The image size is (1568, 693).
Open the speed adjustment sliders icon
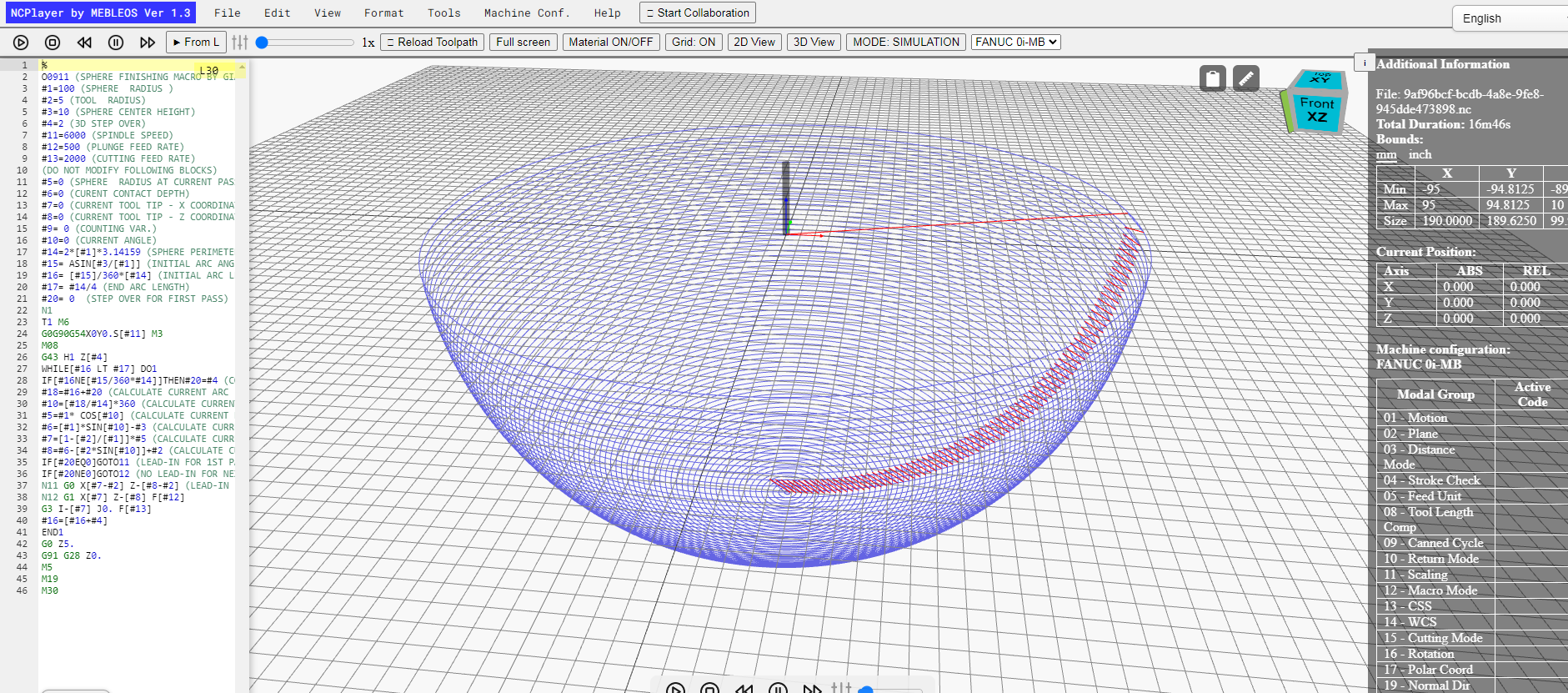click(x=240, y=42)
